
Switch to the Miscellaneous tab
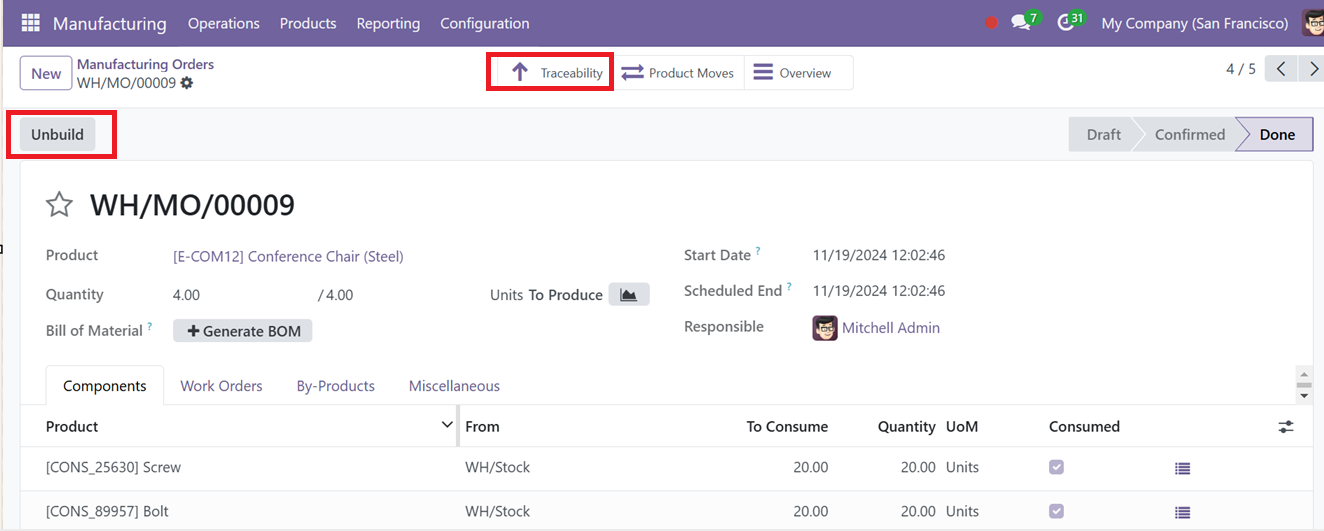(454, 386)
